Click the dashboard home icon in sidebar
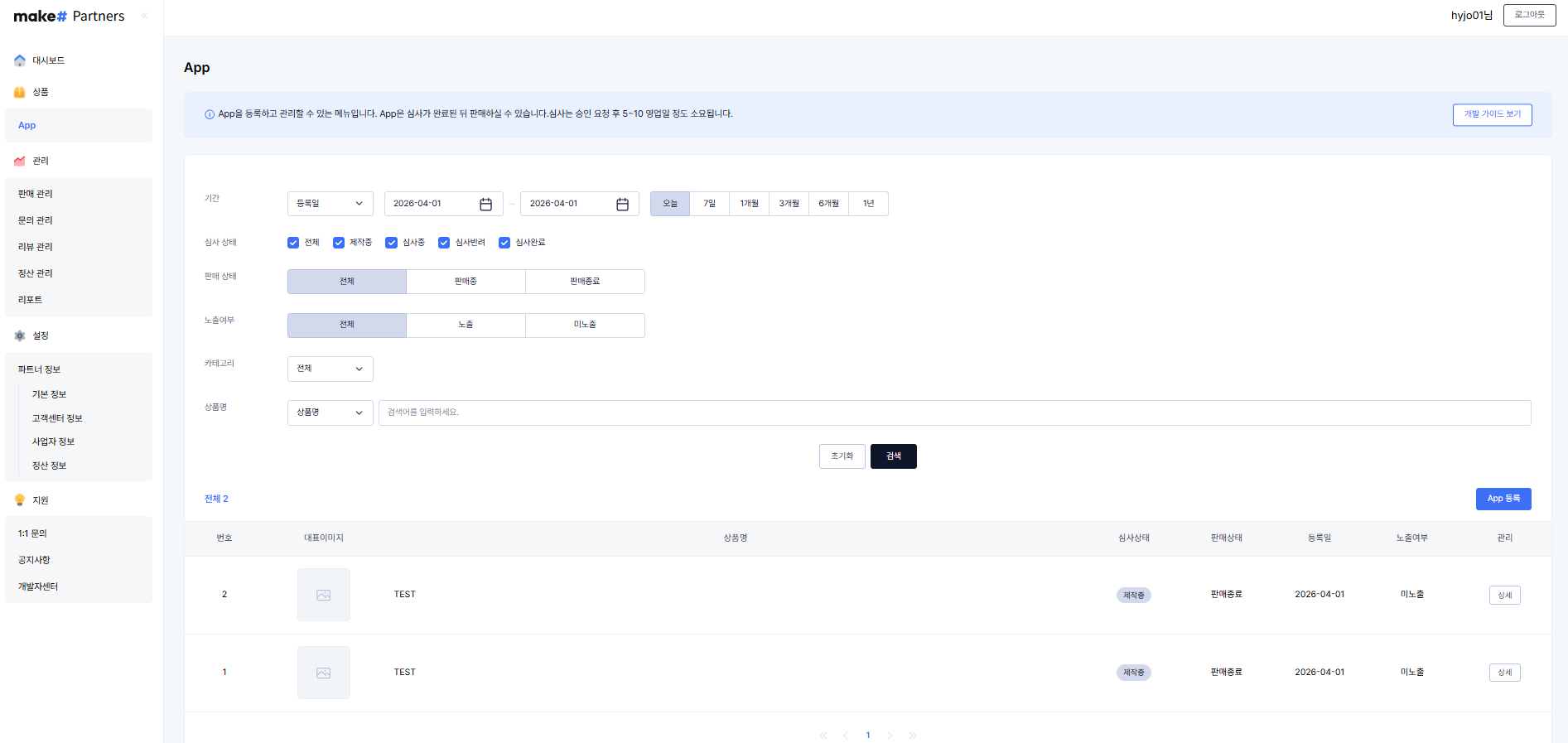The image size is (1568, 743). coord(20,60)
